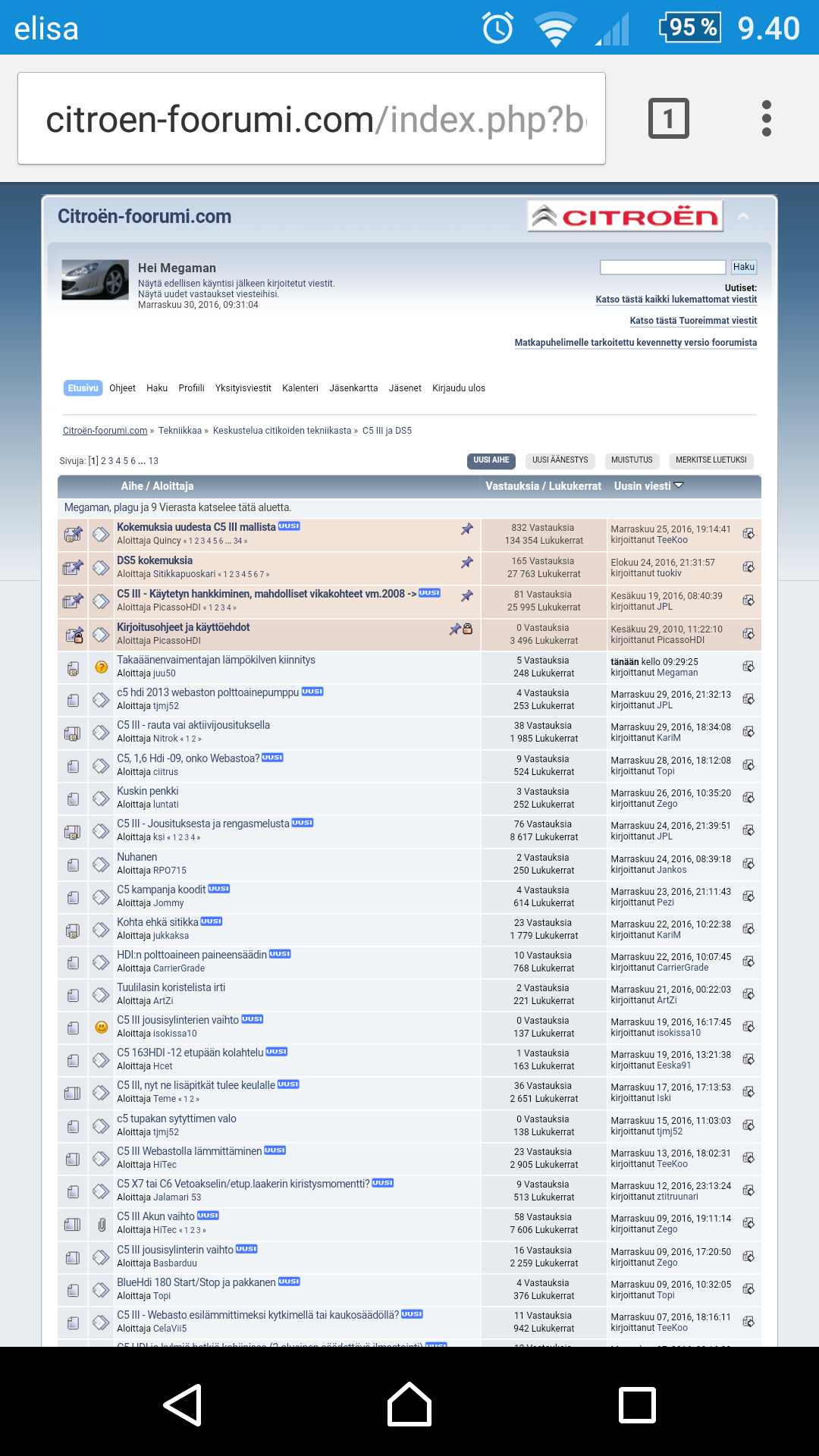Image resolution: width=819 pixels, height=1456 pixels.
Task: Open profile of starter Quincy
Action: 167,541
